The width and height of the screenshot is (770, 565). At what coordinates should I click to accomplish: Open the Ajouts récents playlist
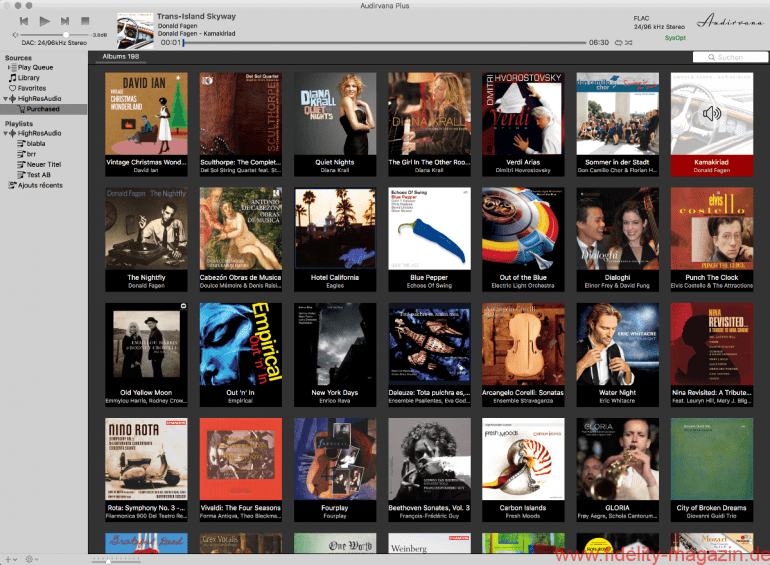tap(40, 185)
